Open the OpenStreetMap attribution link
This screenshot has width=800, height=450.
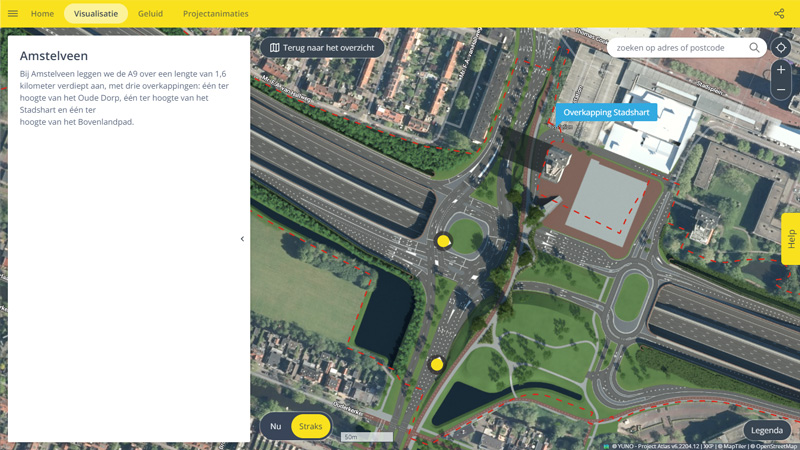tap(775, 446)
